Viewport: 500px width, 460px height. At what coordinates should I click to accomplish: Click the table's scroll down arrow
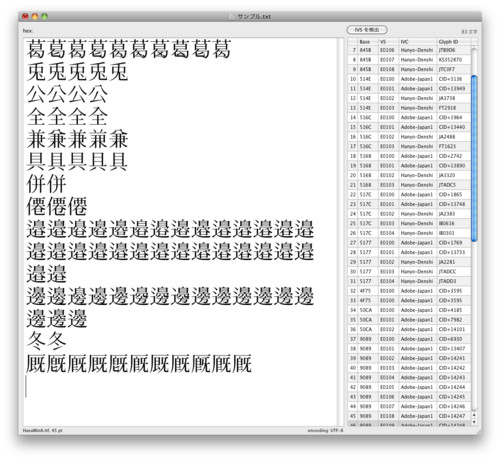474,422
